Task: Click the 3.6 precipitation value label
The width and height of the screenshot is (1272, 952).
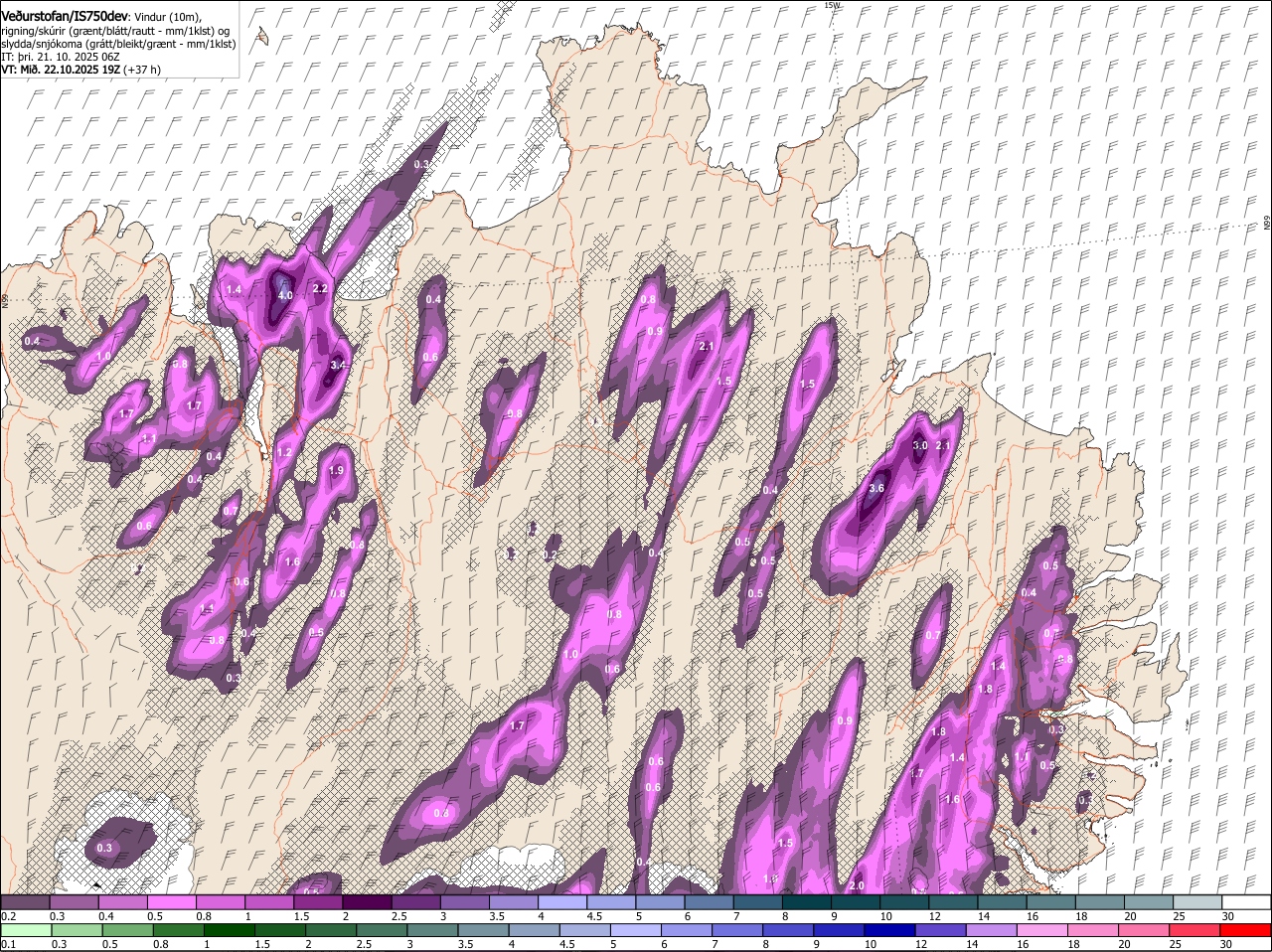Action: (x=876, y=488)
